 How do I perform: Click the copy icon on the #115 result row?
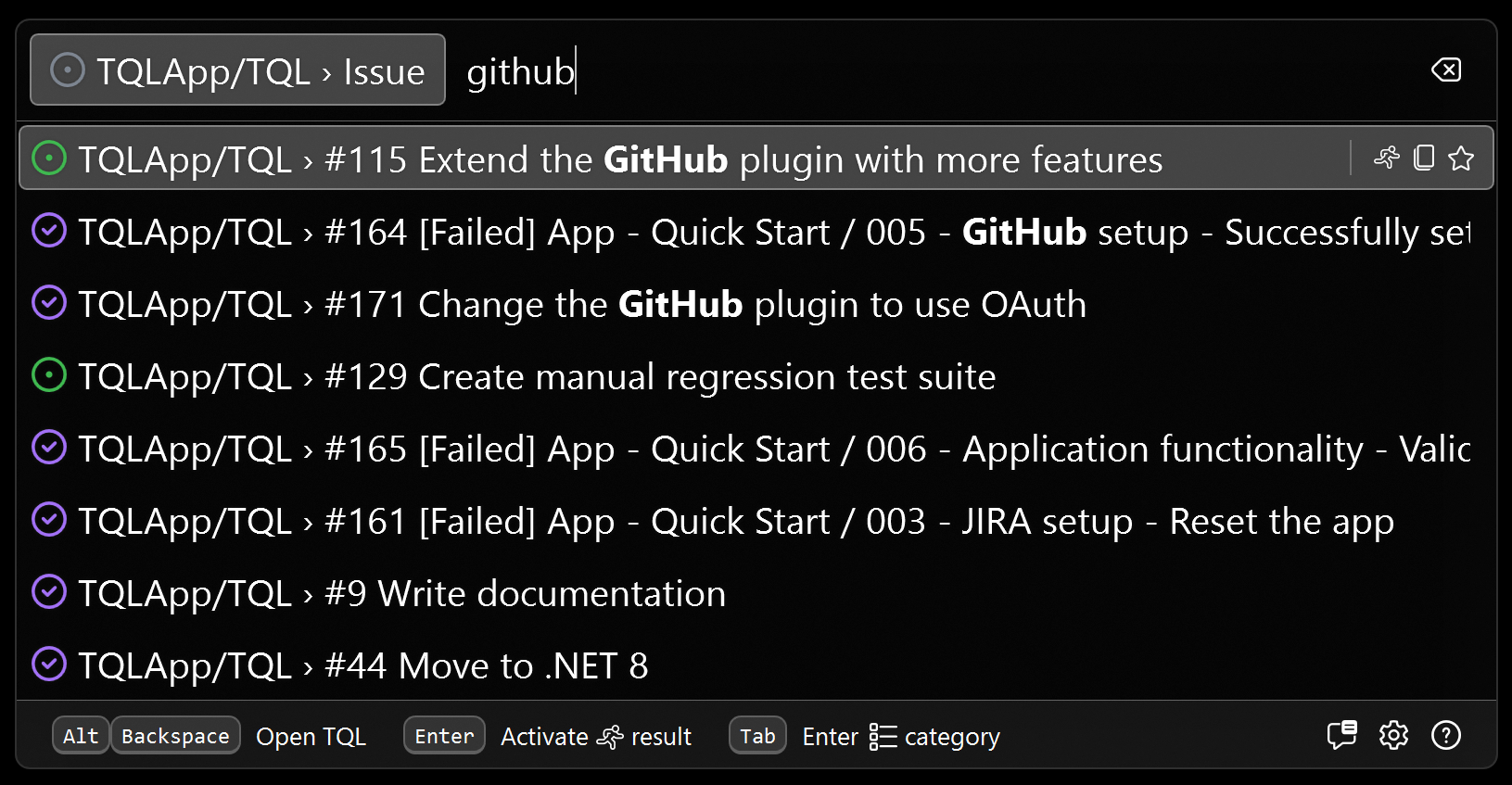(x=1425, y=158)
